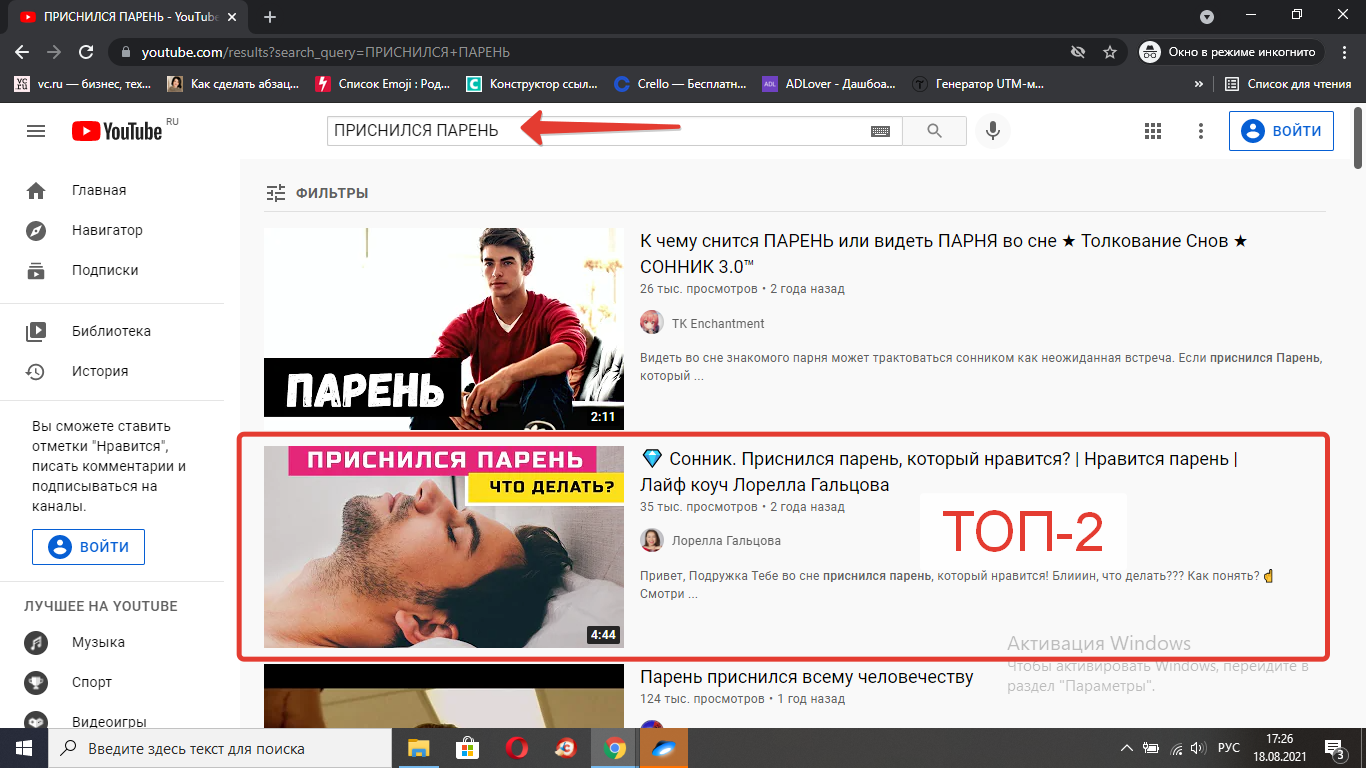
Task: Open the Список Emoji bookmark
Action: (x=383, y=84)
